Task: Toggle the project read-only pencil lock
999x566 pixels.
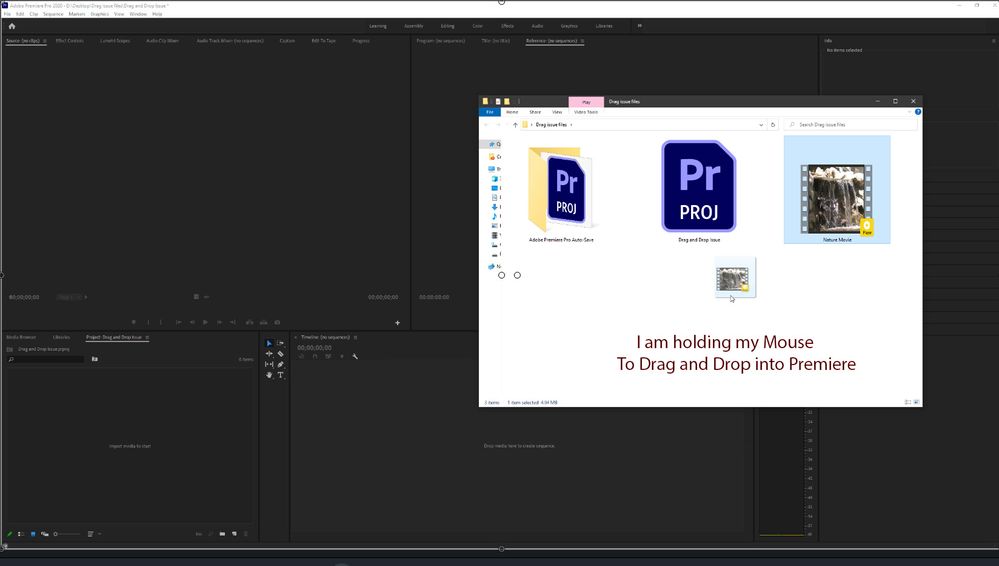Action: [x=10, y=534]
